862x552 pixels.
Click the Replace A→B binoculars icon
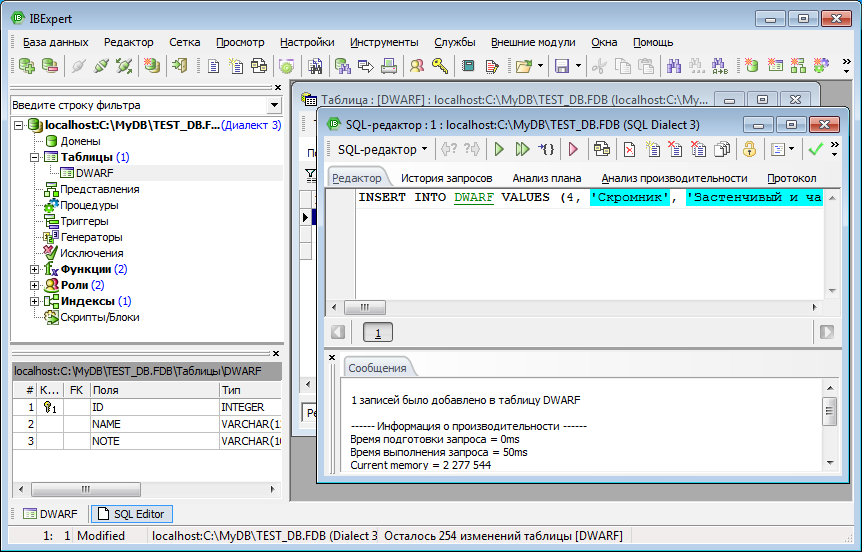coord(720,67)
